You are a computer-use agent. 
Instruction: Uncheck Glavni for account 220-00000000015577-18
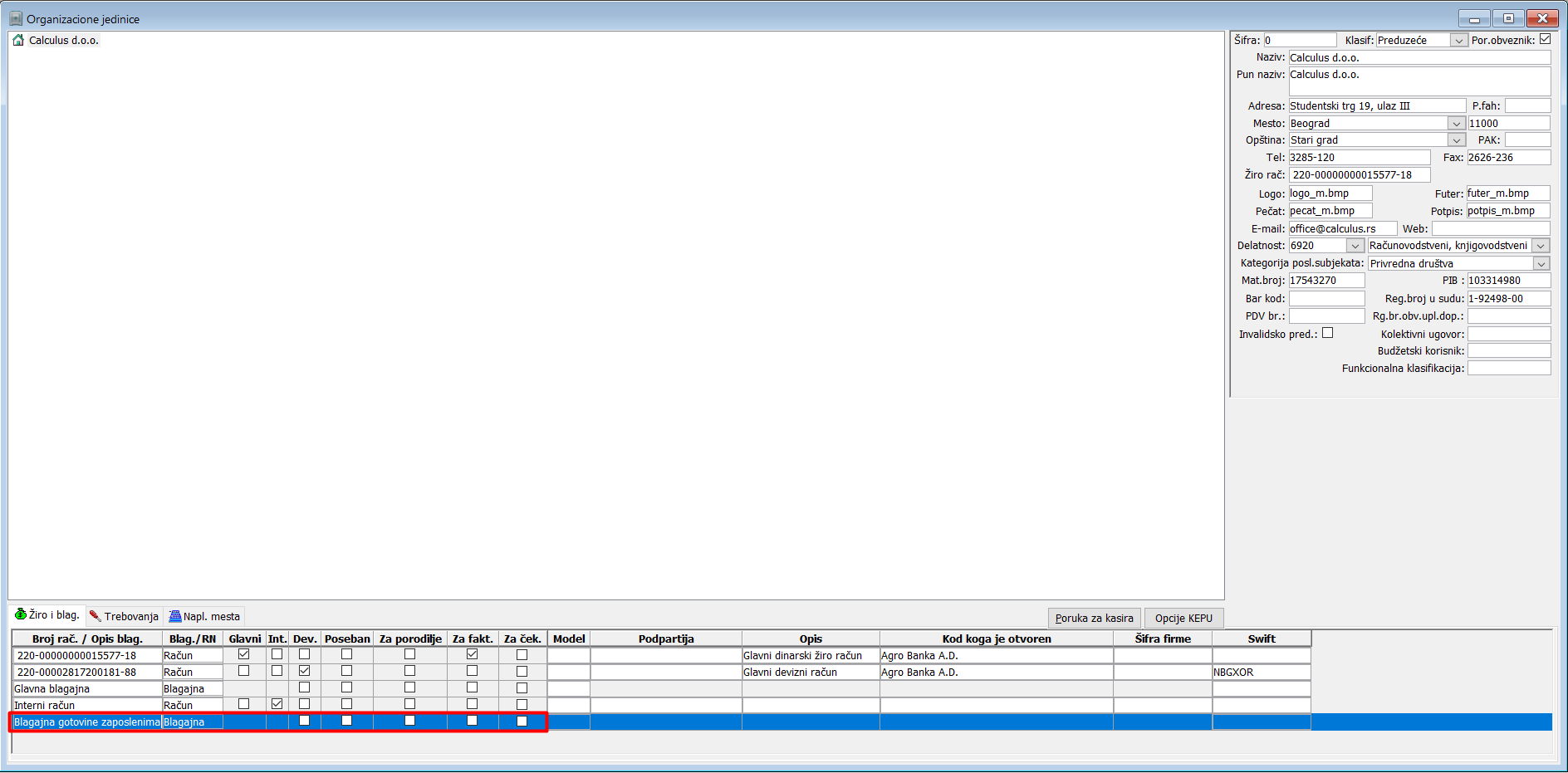click(244, 654)
